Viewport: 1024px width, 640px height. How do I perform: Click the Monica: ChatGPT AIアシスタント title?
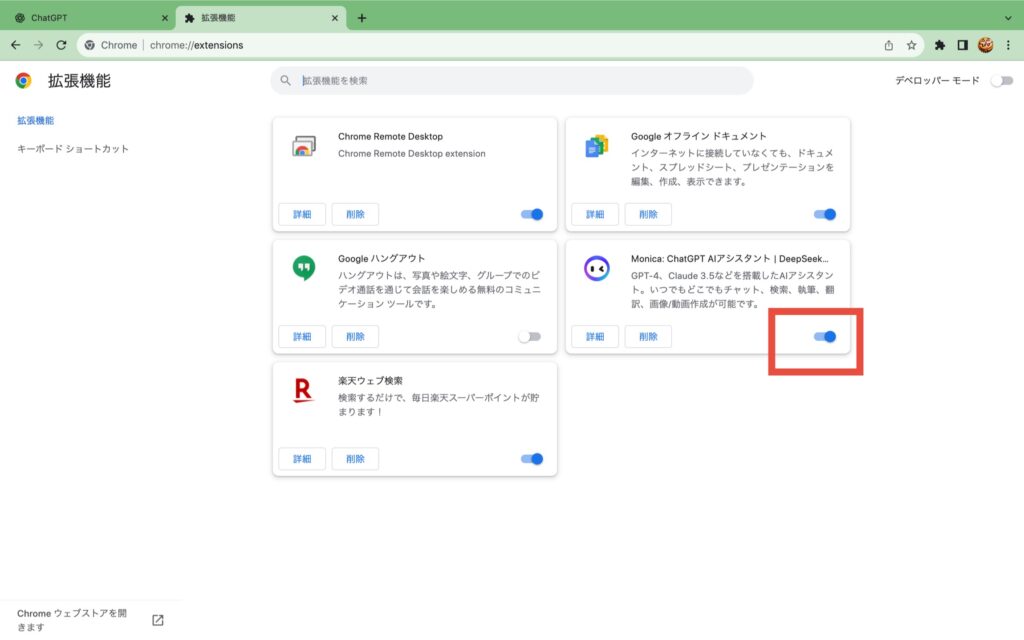pos(729,259)
